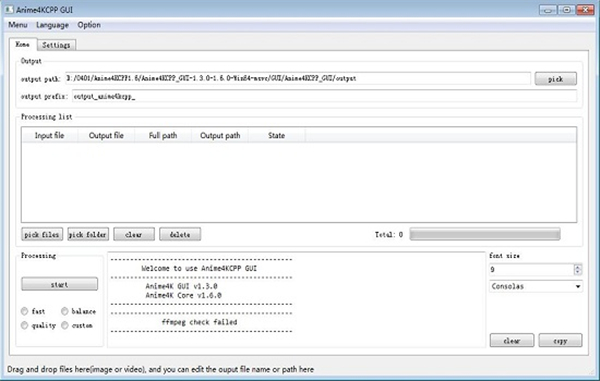Screen dimensions: 600x381
Task: Choose the custom radio option
Action: pyautogui.click(x=65, y=325)
